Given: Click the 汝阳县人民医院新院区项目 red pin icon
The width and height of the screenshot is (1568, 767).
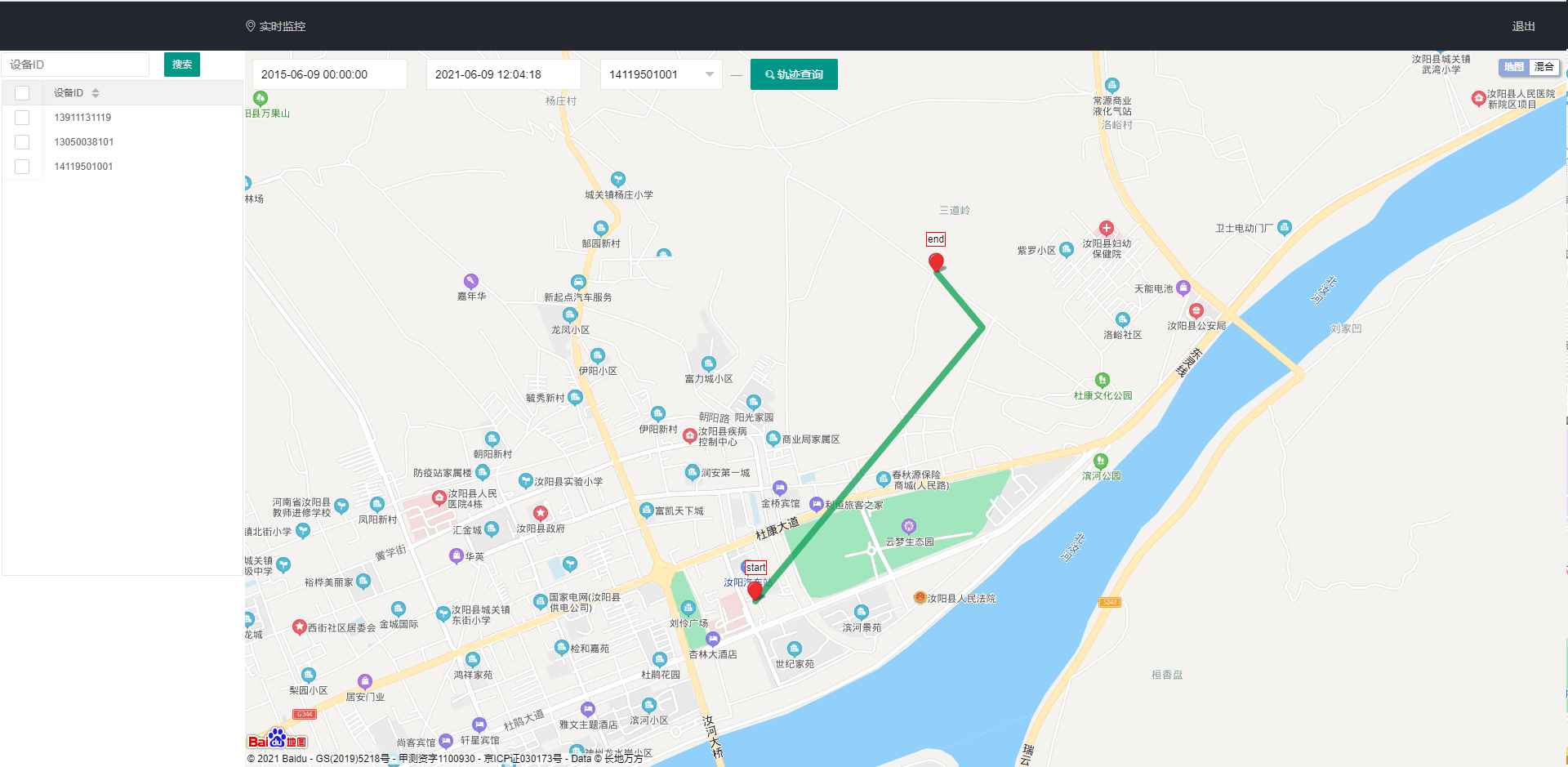Looking at the screenshot, I should 1479,98.
